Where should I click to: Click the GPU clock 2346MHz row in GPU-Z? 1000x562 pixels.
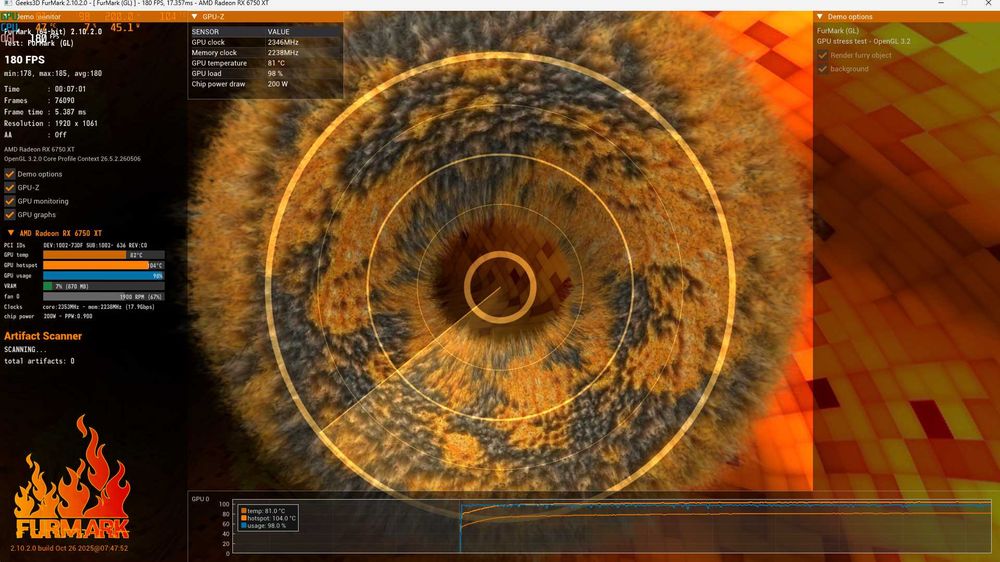[266, 42]
